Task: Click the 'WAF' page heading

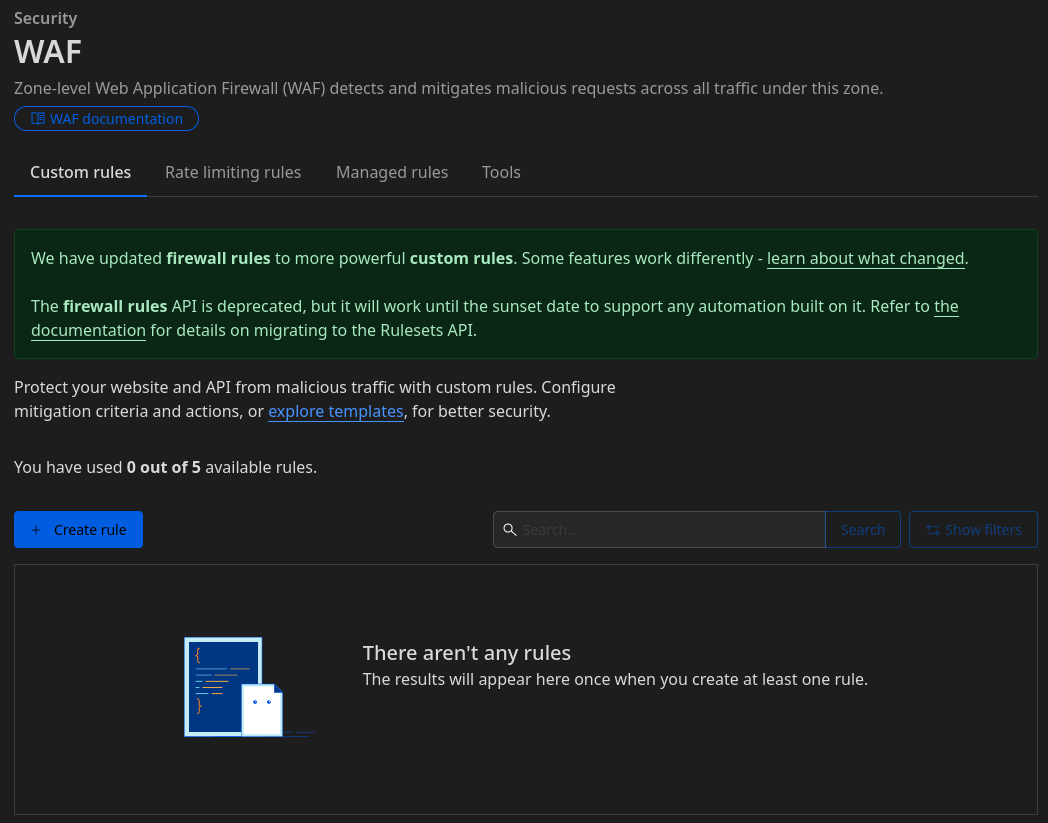Action: tap(48, 51)
